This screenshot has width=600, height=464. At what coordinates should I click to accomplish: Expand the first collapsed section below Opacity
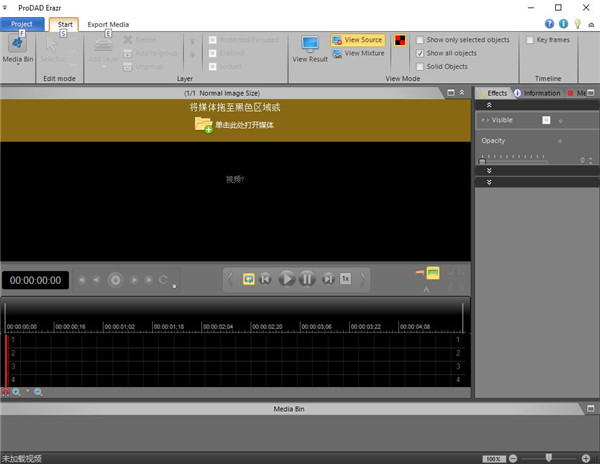pyautogui.click(x=488, y=171)
